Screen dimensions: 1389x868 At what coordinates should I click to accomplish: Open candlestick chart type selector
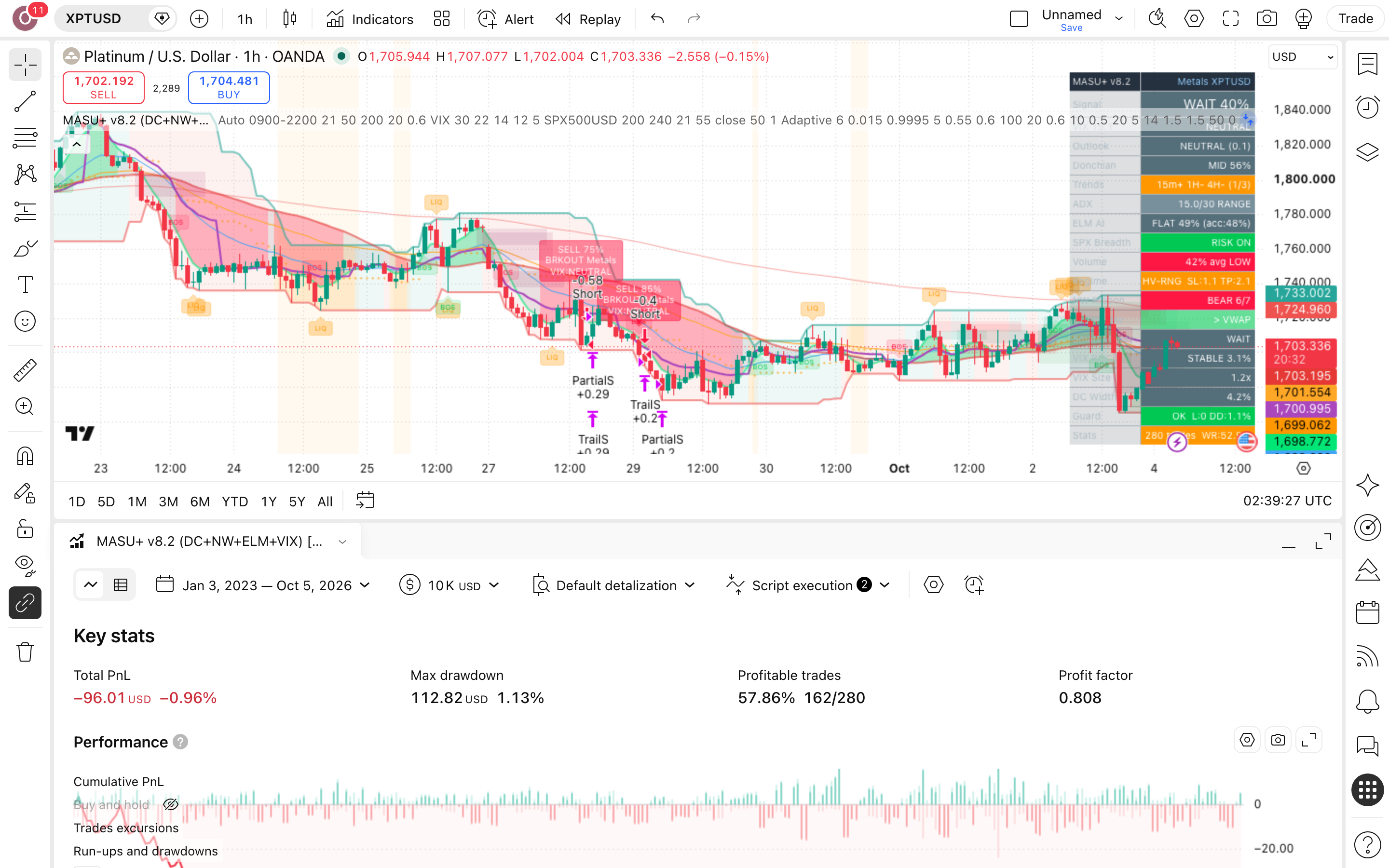pos(290,19)
